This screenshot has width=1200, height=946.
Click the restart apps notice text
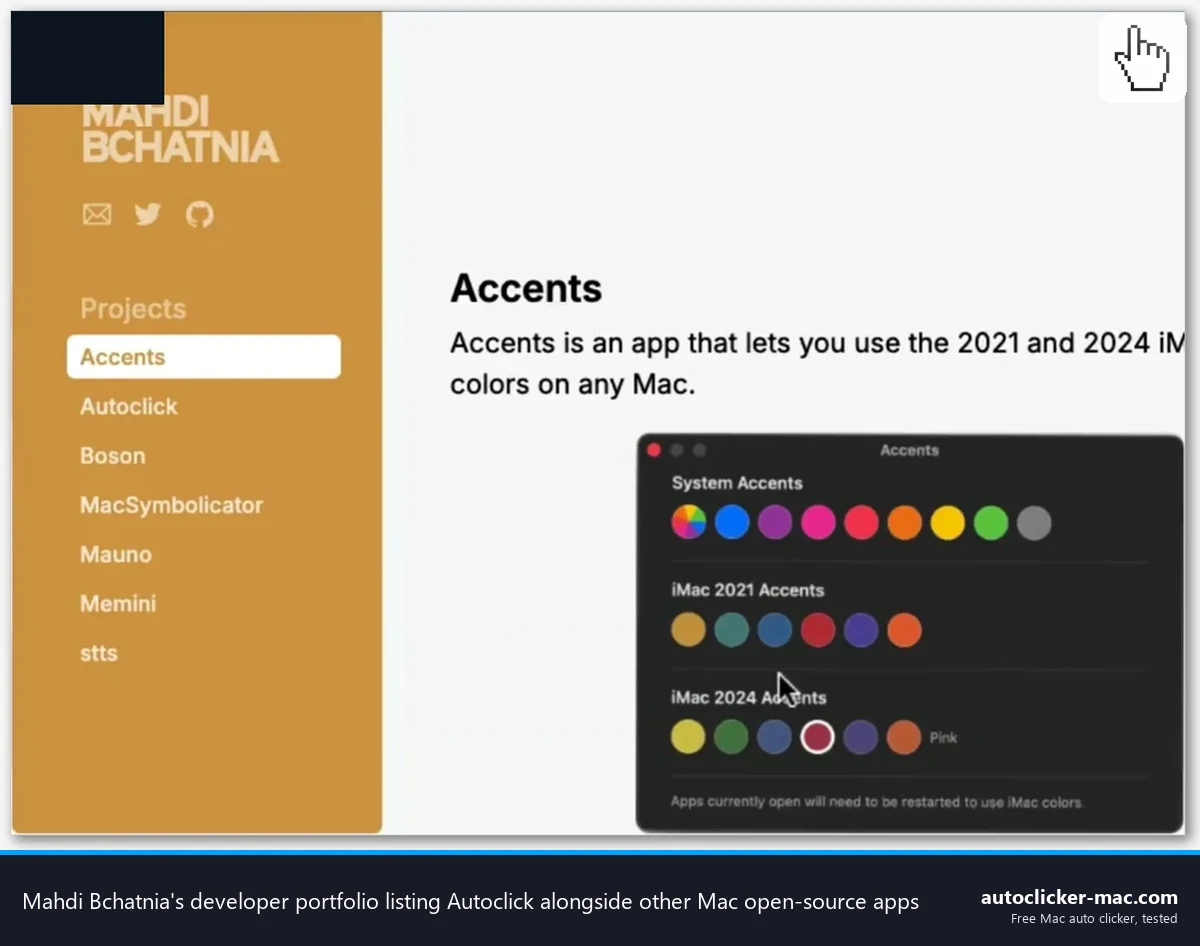[x=876, y=802]
